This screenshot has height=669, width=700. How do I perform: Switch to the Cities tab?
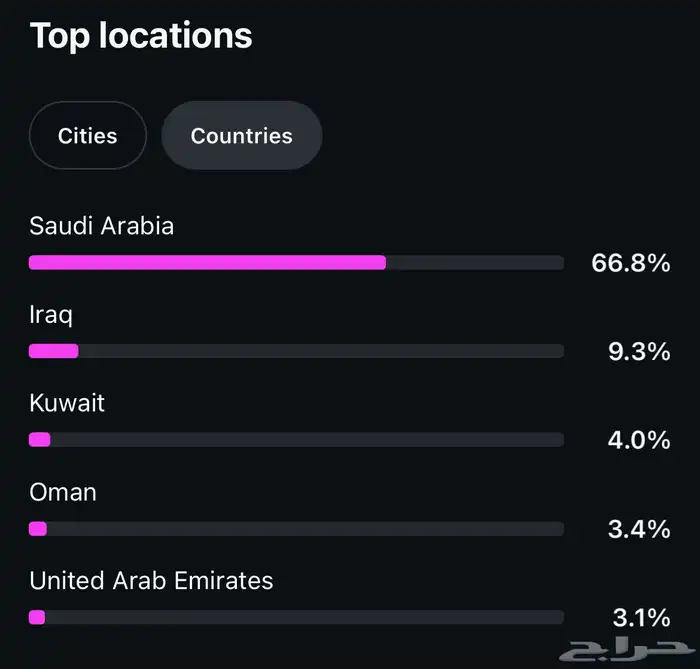click(x=88, y=136)
